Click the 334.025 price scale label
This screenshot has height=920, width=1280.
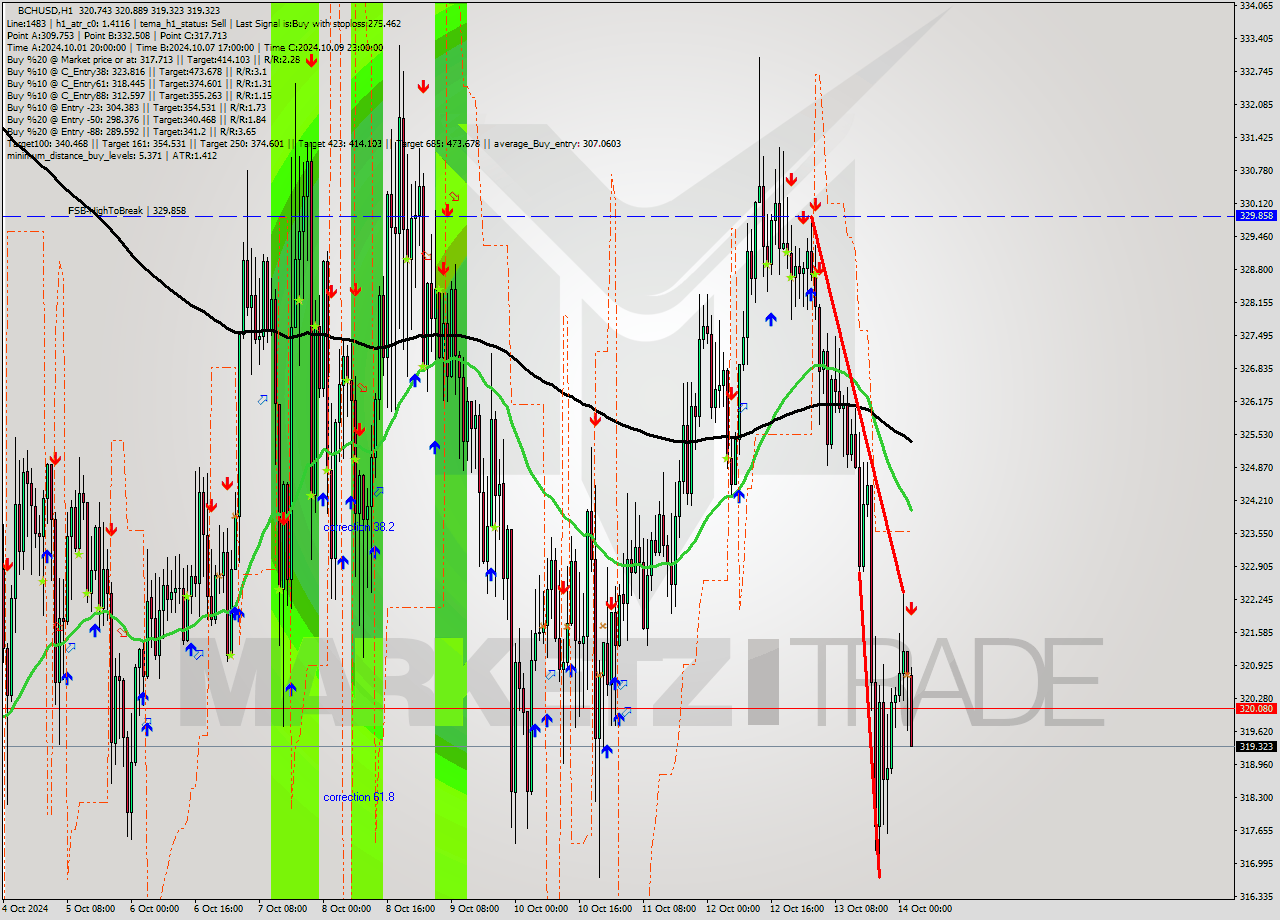[1256, 5]
